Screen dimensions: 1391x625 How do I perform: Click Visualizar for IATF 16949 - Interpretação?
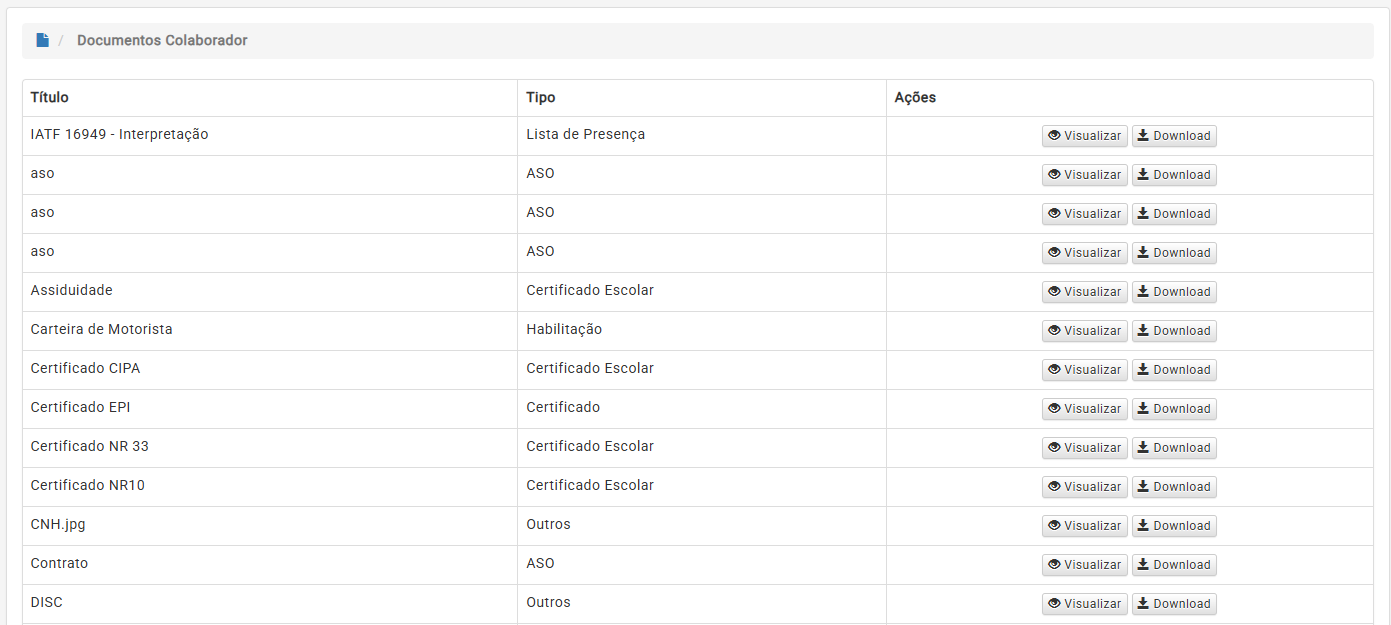1084,136
